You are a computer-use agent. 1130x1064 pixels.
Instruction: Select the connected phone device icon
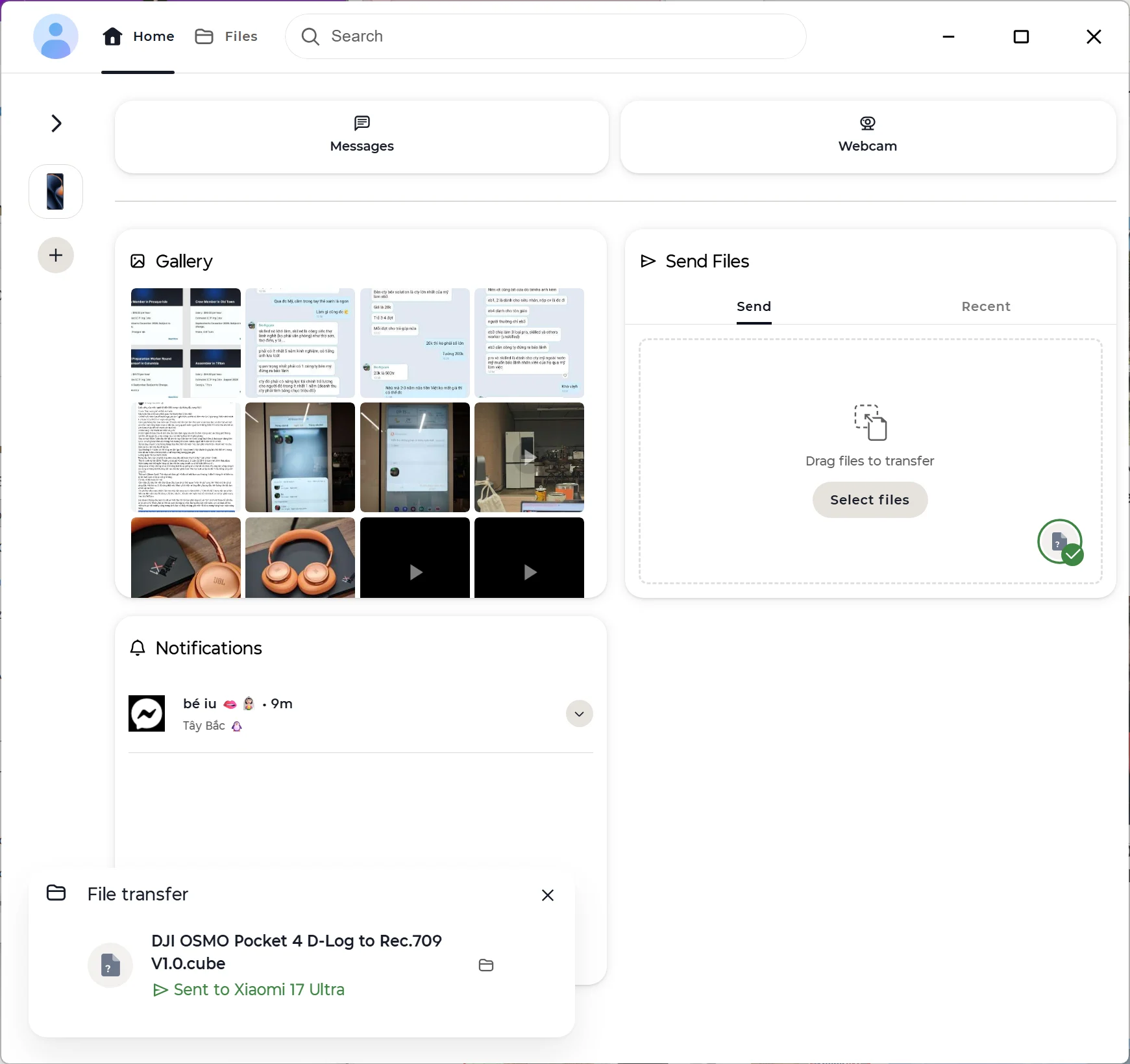[x=56, y=192]
